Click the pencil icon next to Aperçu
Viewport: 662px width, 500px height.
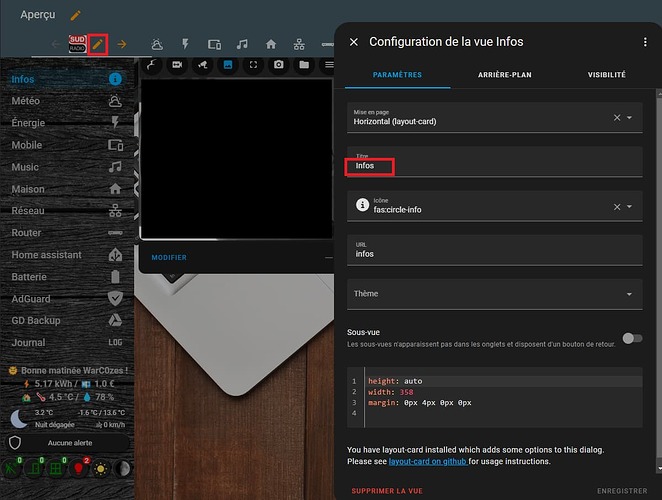76,16
